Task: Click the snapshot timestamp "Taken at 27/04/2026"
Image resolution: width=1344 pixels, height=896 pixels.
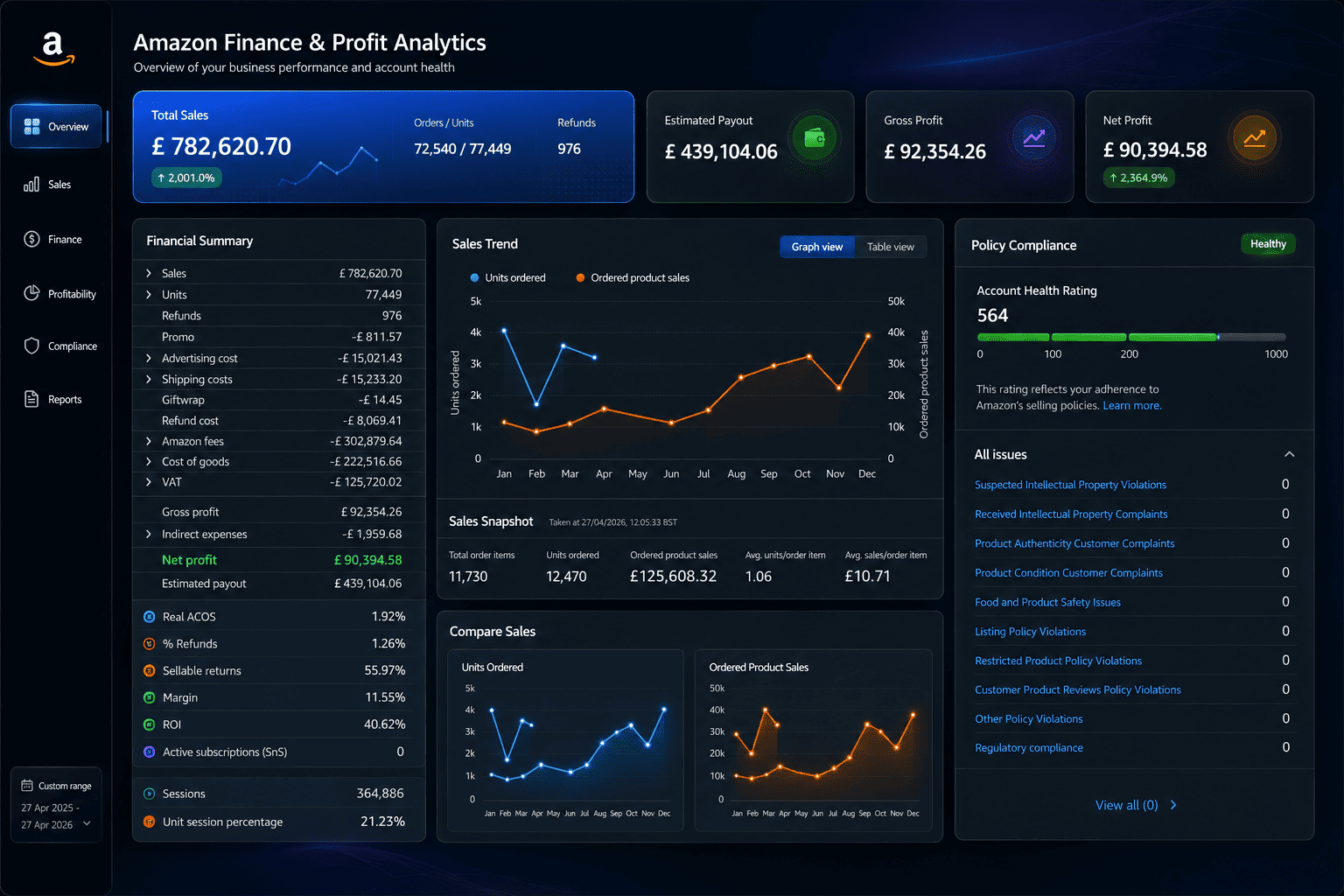Action: (612, 522)
